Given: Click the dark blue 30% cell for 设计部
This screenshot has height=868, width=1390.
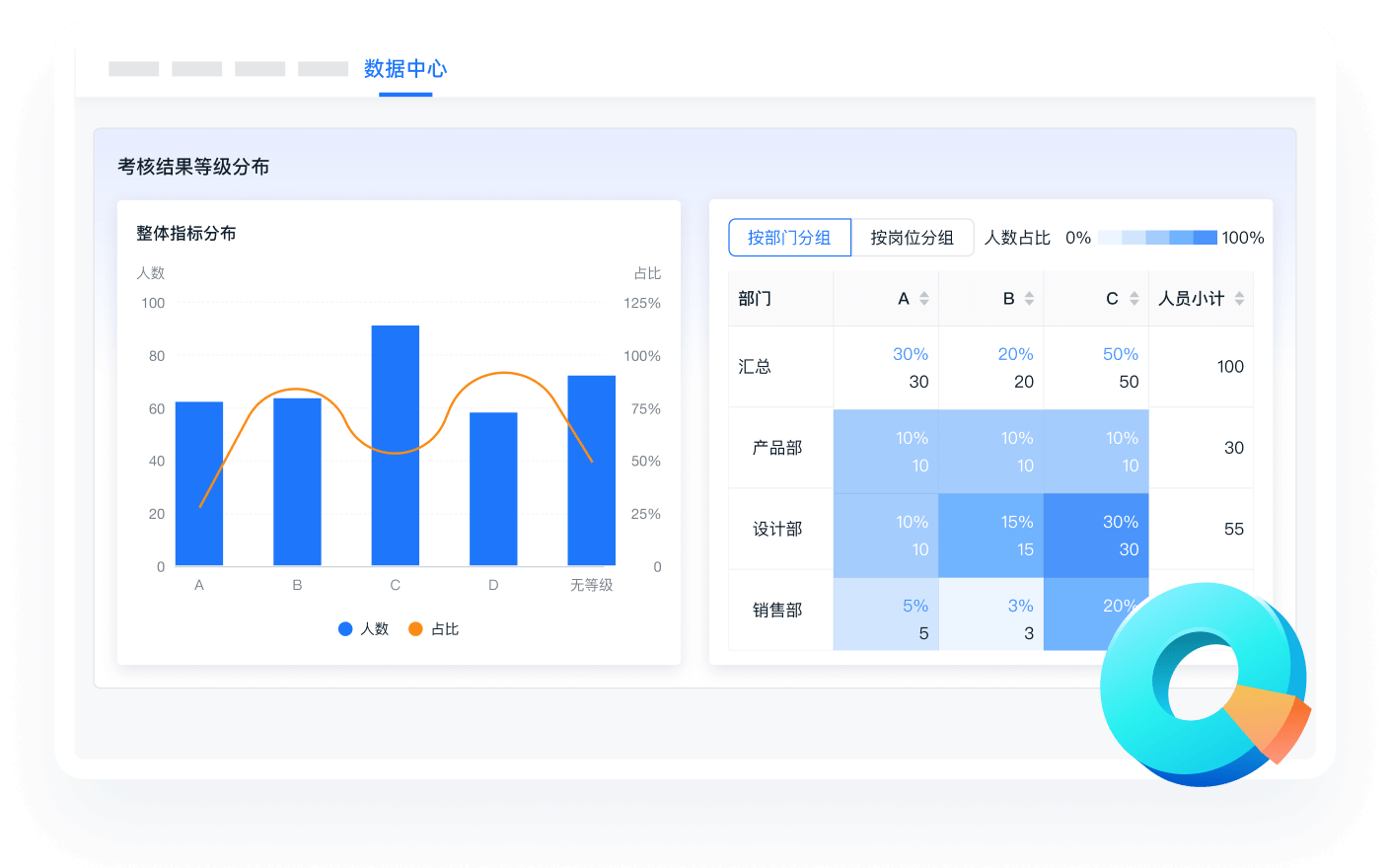Looking at the screenshot, I should tap(1096, 530).
